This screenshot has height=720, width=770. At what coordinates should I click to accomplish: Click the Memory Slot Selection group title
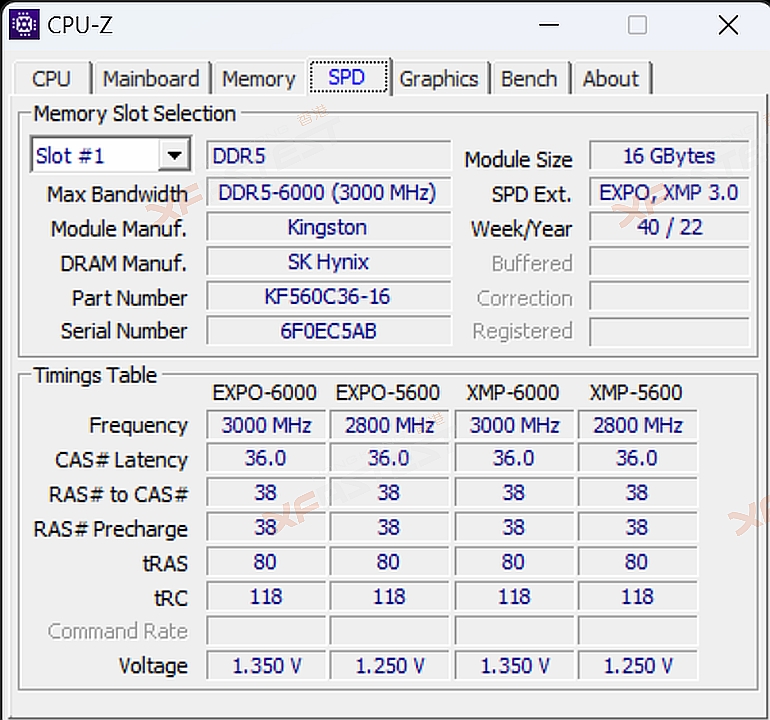(135, 114)
